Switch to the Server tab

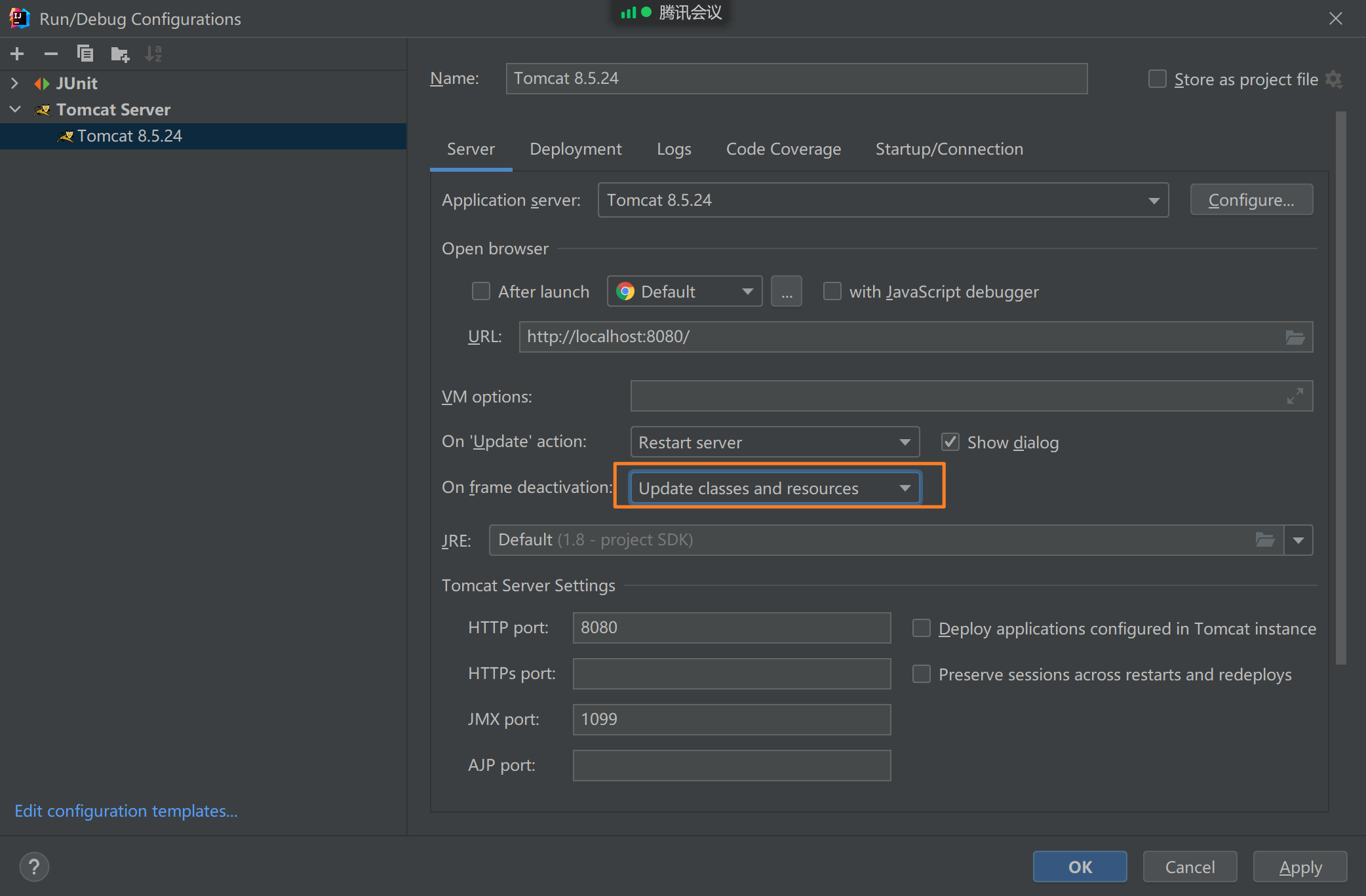[471, 149]
